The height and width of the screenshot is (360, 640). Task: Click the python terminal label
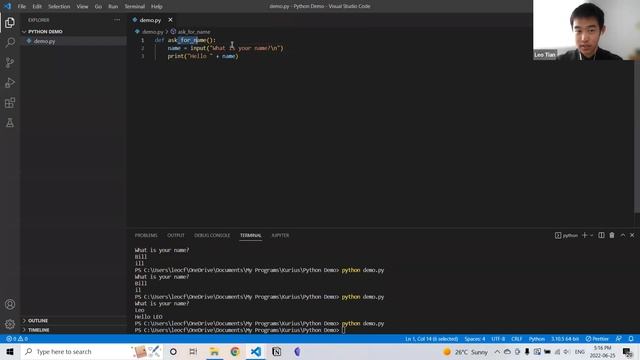[x=567, y=235]
